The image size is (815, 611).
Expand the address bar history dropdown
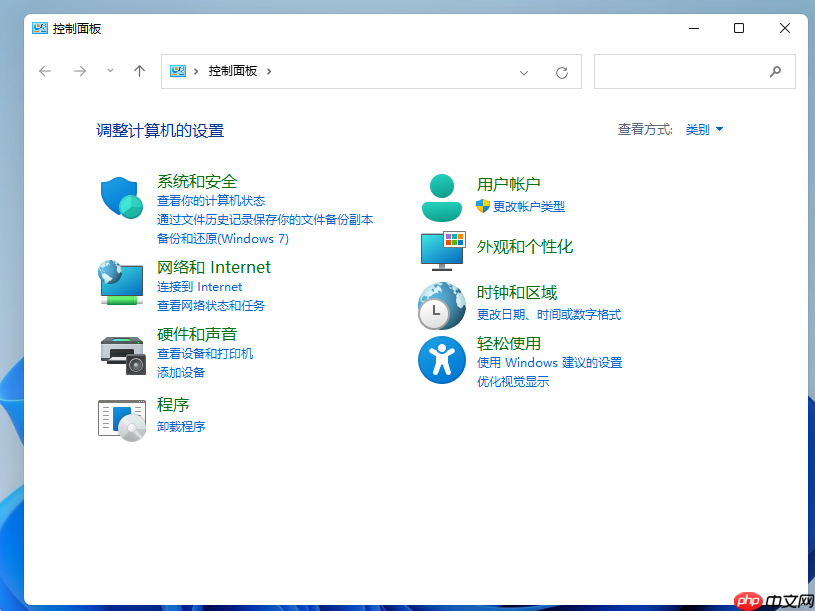click(x=524, y=73)
